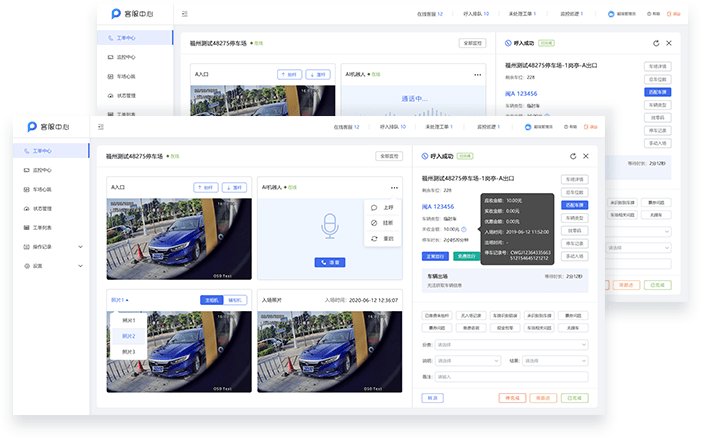Screen dimensions: 701x438
Task: Switch to the auxiliary camera toggle segment
Action: coord(235,300)
